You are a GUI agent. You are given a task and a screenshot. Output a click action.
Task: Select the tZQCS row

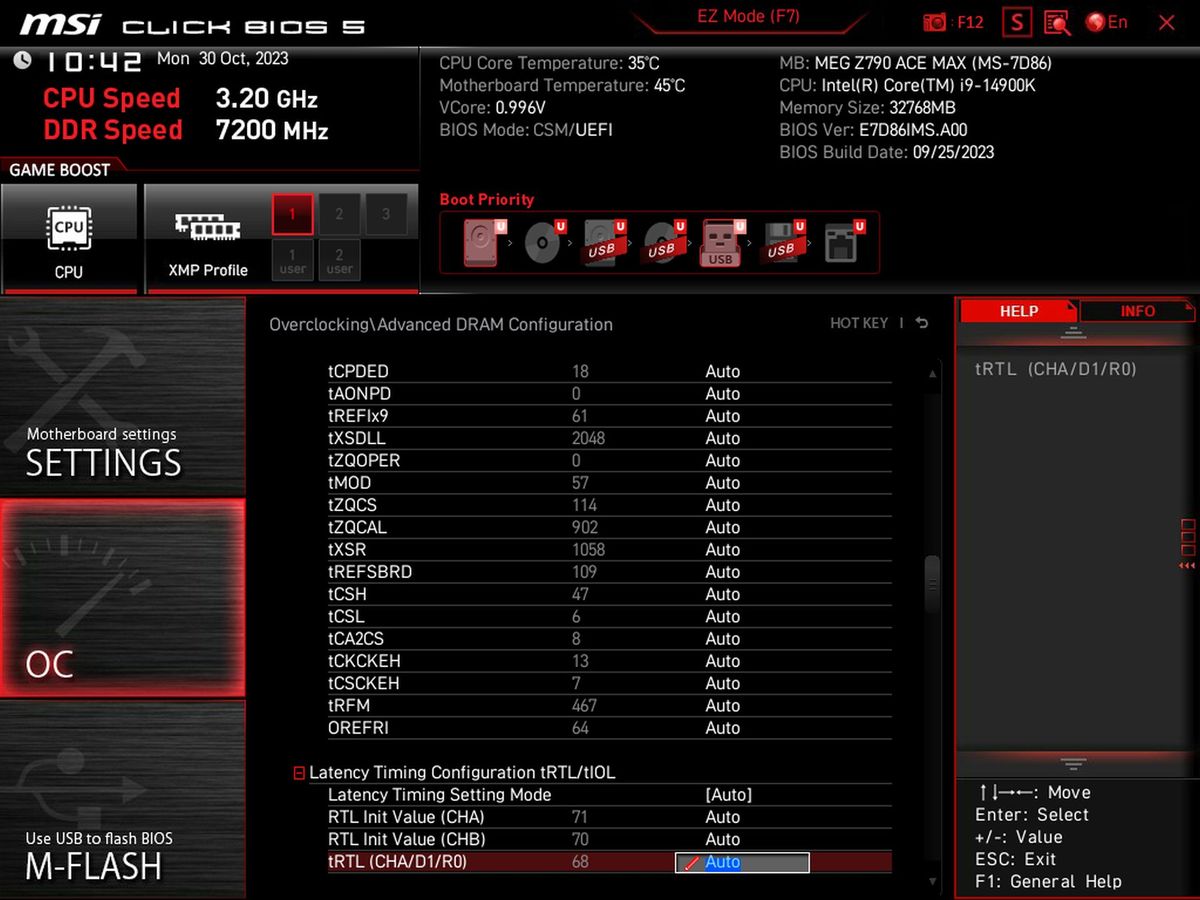pos(610,505)
